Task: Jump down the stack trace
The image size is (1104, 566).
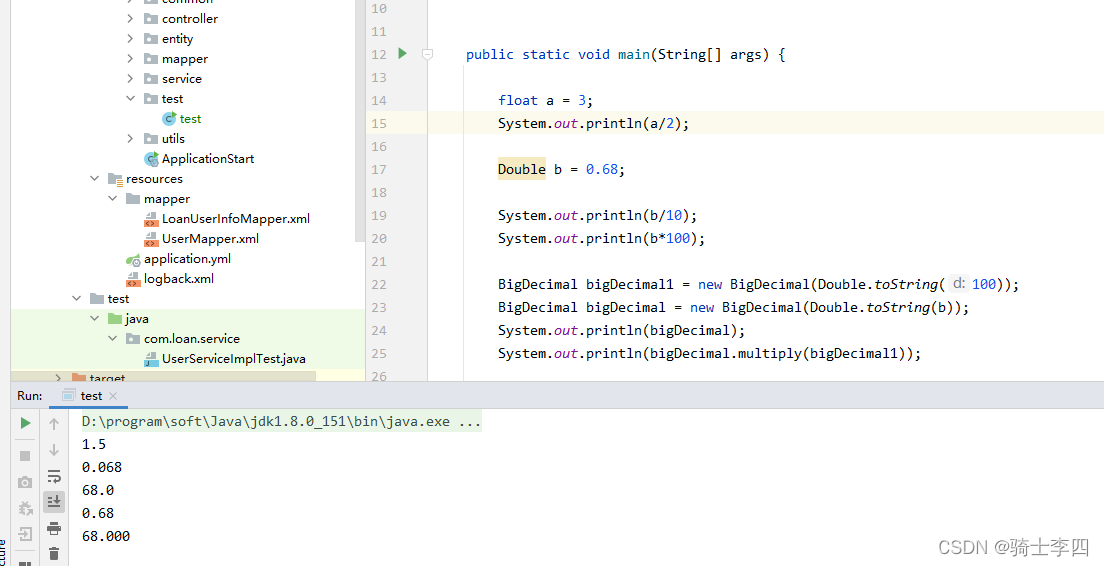Action: 54,449
